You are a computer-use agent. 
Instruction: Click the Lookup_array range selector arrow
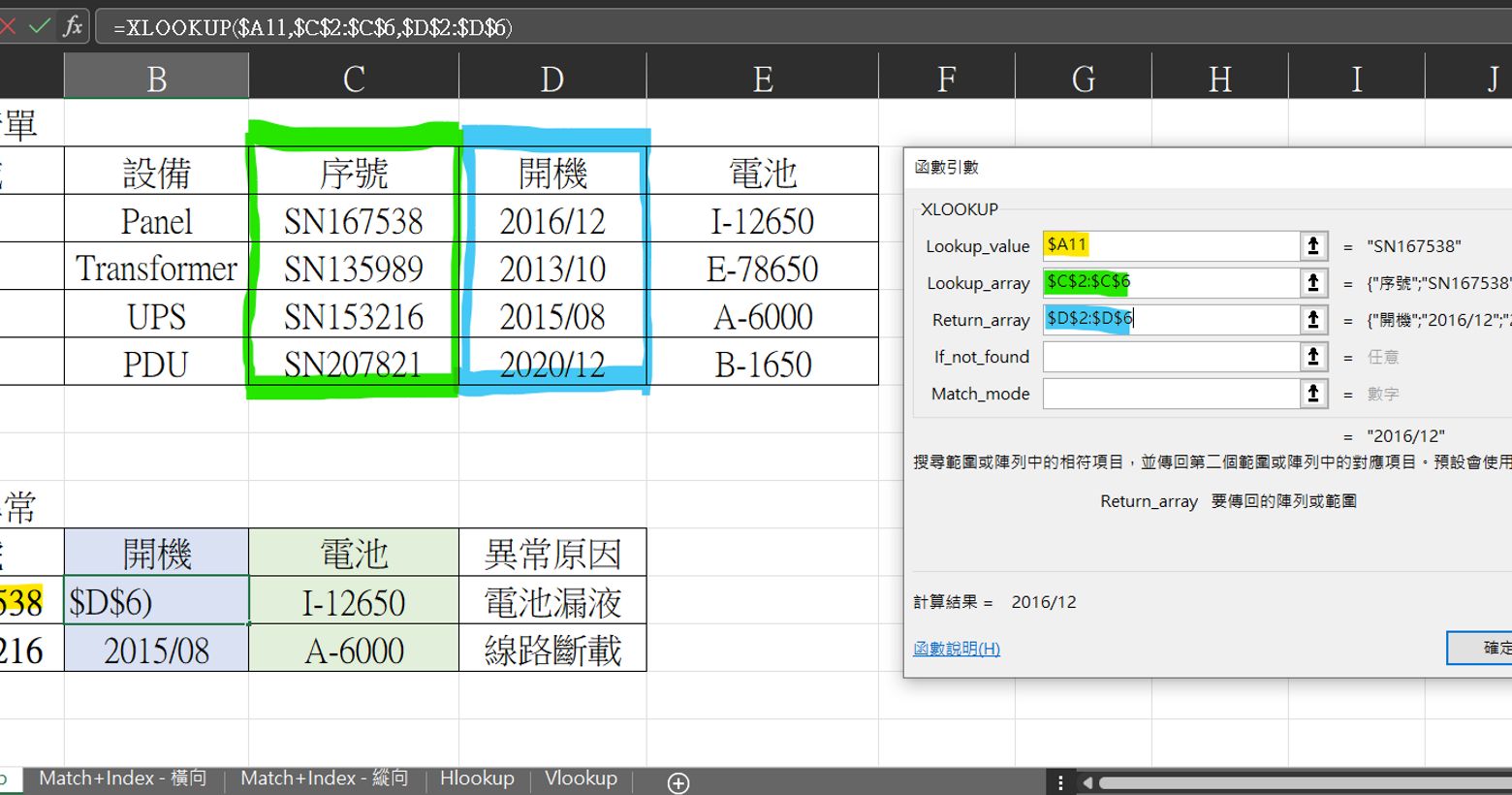point(1312,283)
